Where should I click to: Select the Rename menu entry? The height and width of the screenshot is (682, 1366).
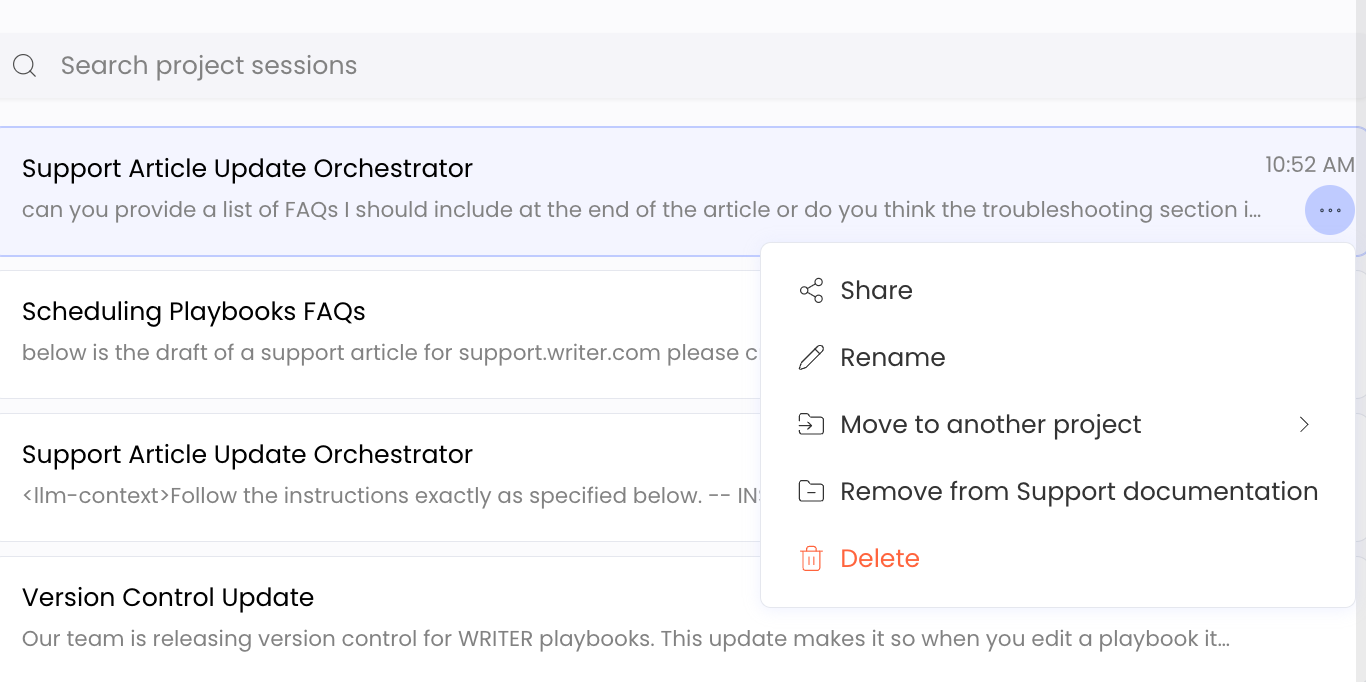893,358
